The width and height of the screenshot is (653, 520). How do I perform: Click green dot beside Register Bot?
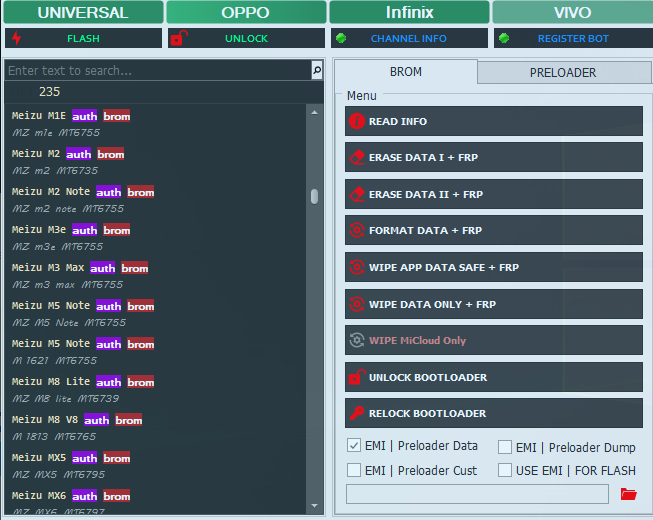504,38
